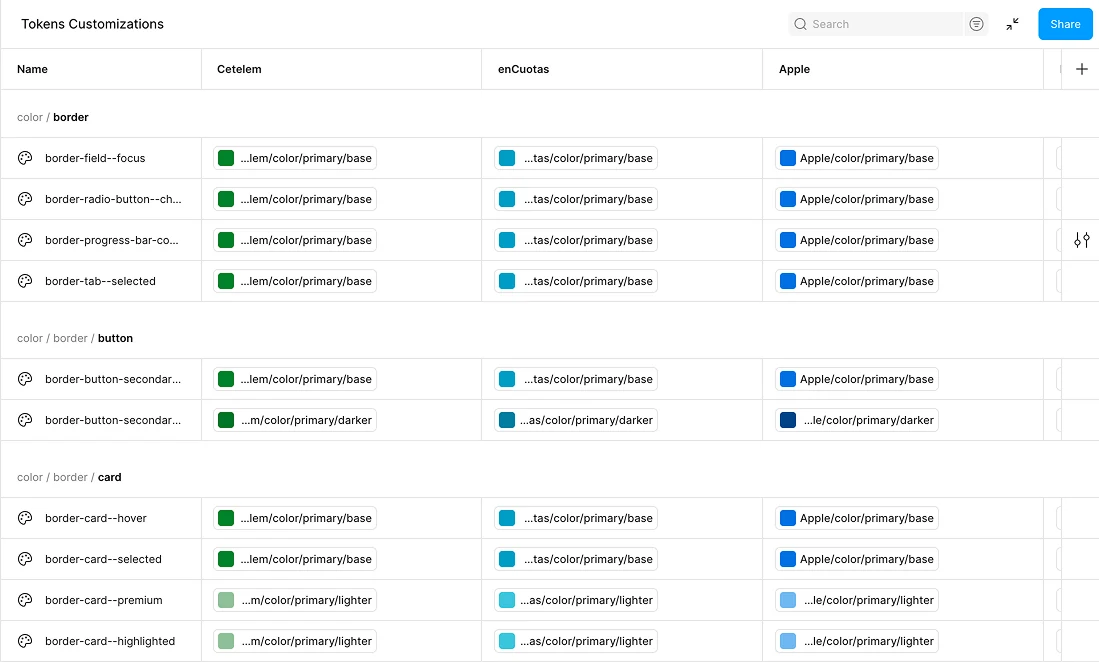Open the filter options icon beside search
Image resolution: width=1099 pixels, height=662 pixels.
[x=976, y=24]
